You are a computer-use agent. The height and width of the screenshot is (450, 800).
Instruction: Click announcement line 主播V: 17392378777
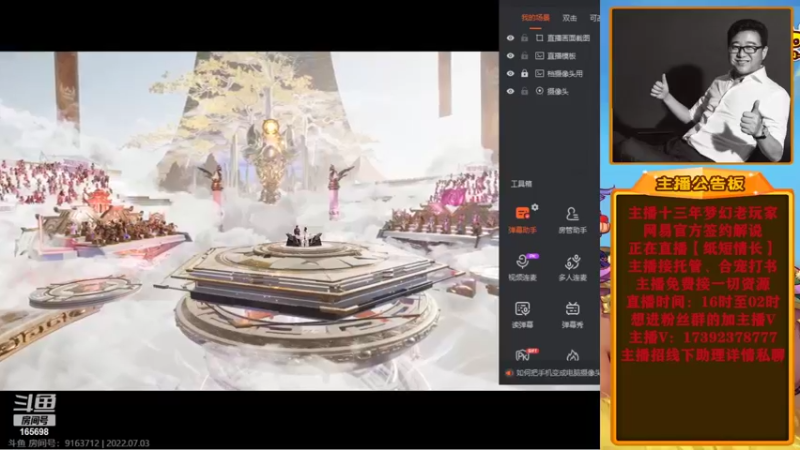pos(703,337)
